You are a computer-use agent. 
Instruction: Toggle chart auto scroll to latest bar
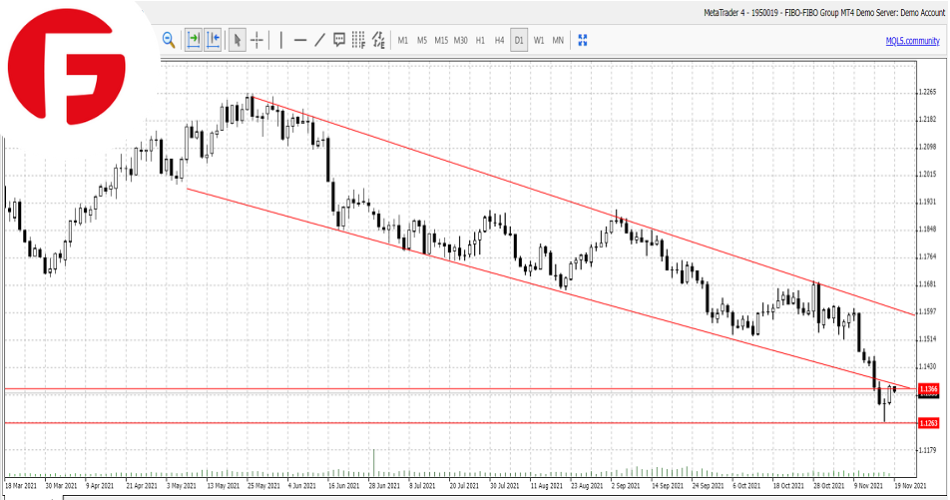[193, 40]
